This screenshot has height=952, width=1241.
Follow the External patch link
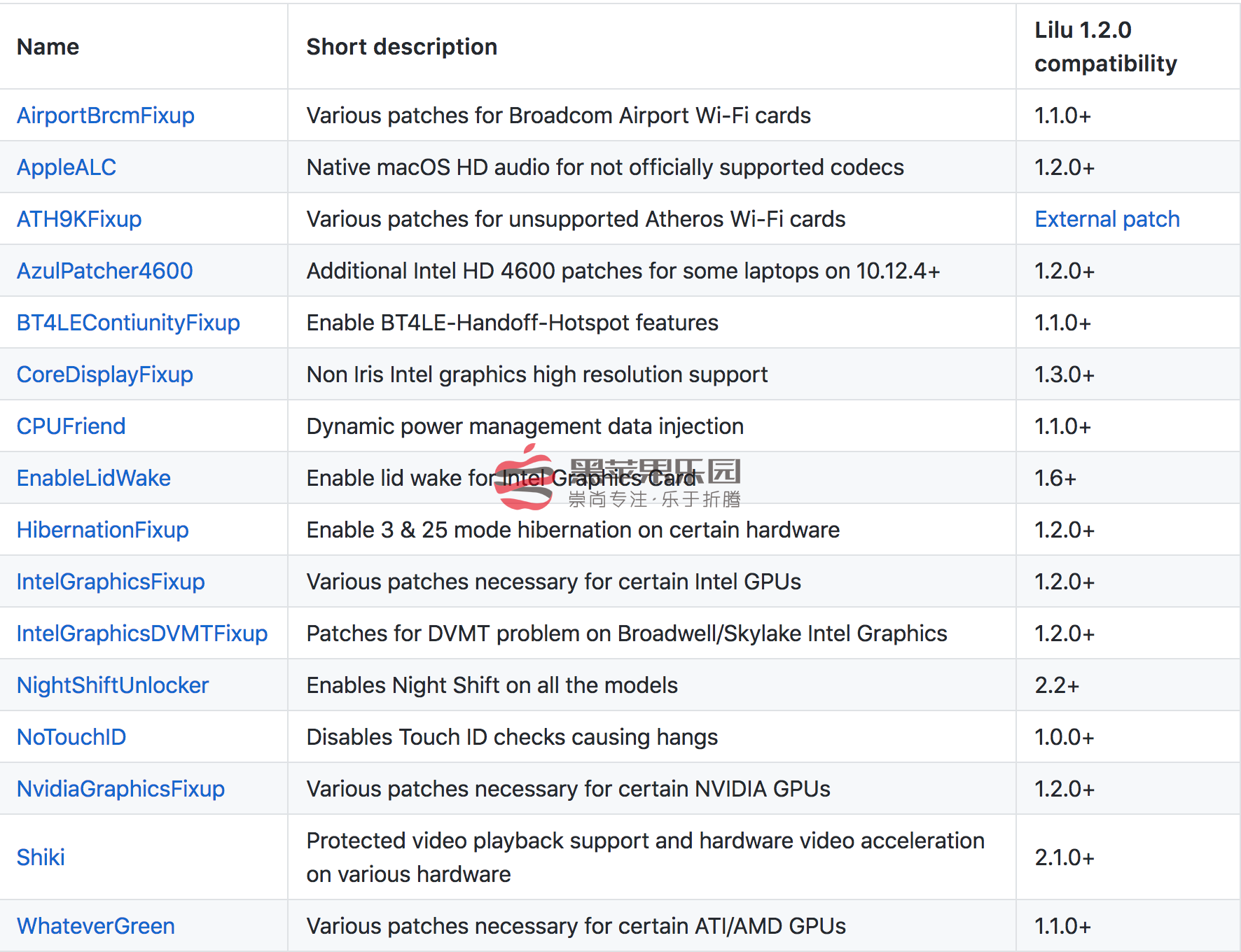click(1107, 219)
